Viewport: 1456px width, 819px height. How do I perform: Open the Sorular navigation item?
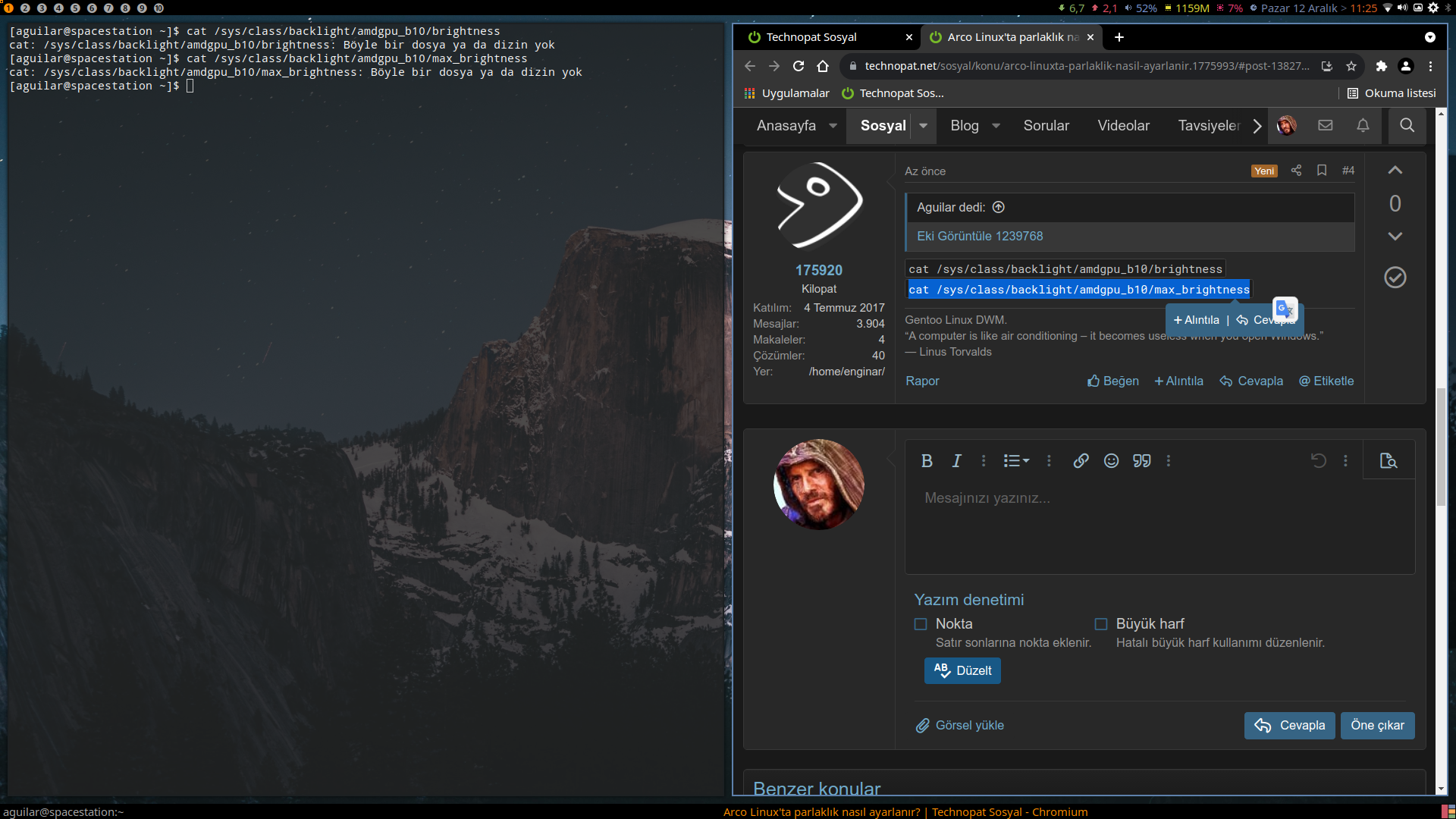[1046, 126]
